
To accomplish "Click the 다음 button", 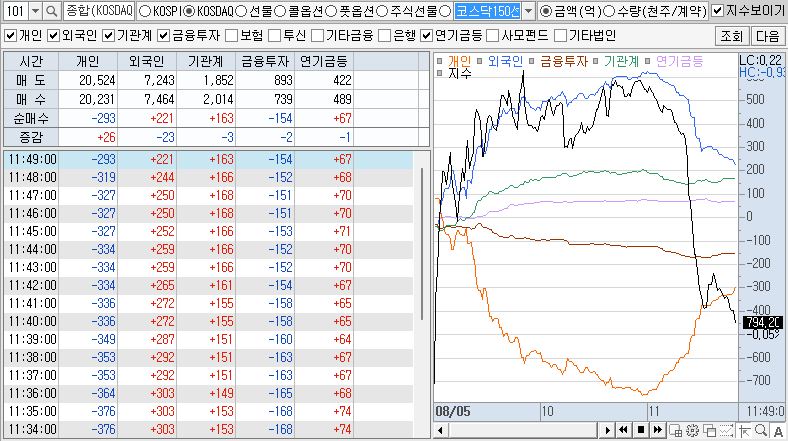I will (767, 36).
